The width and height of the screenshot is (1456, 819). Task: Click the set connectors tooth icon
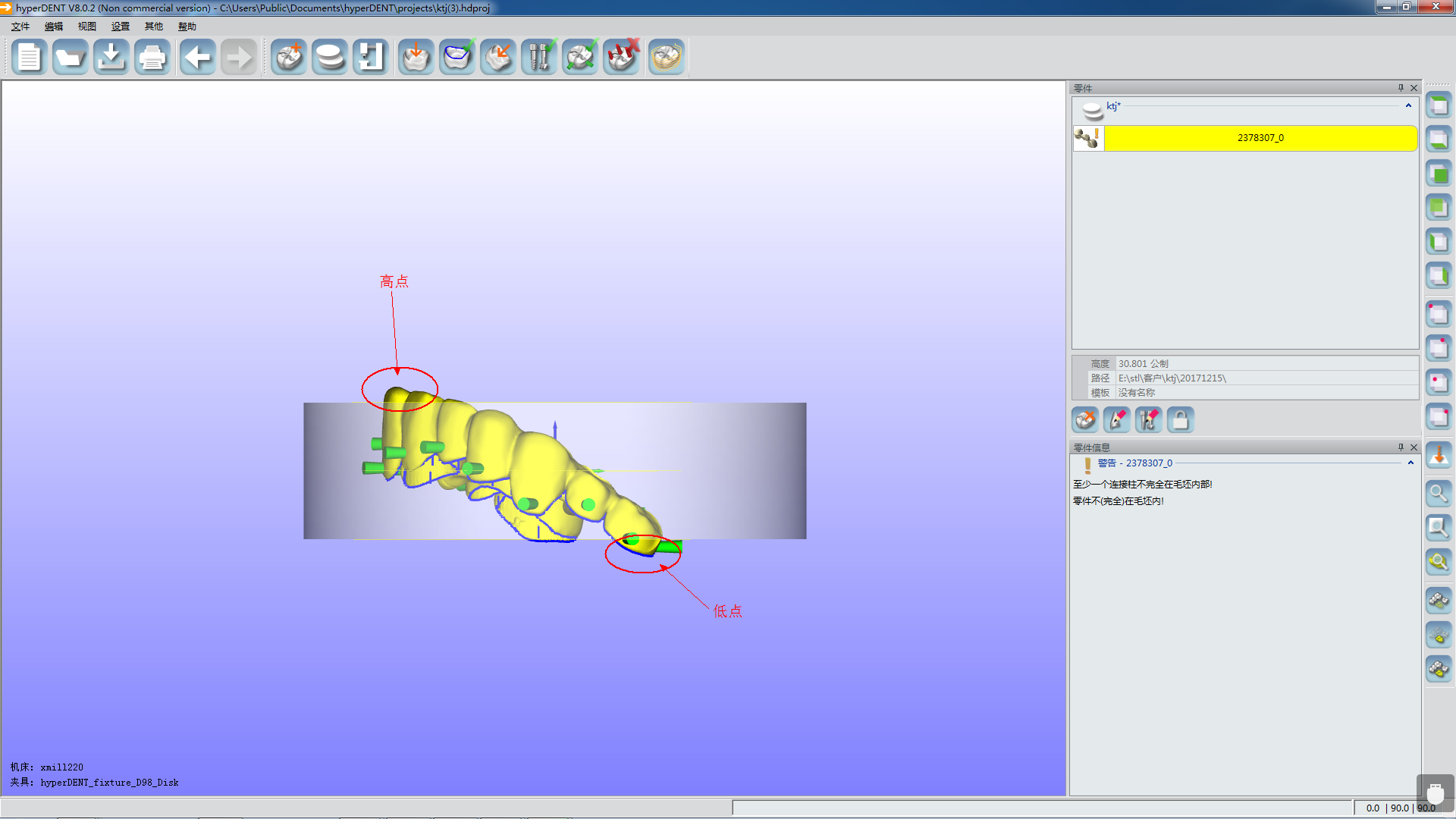[x=580, y=58]
